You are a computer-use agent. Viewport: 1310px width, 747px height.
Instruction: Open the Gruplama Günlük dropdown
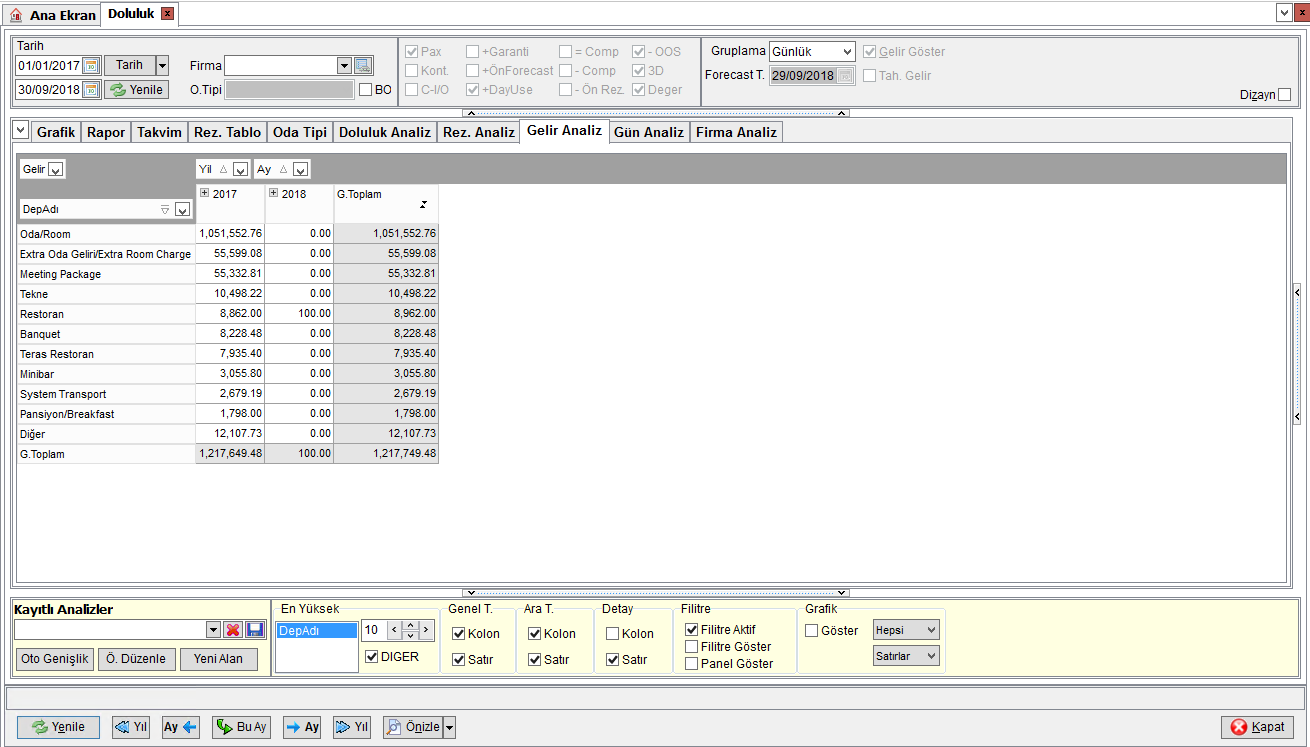(812, 51)
